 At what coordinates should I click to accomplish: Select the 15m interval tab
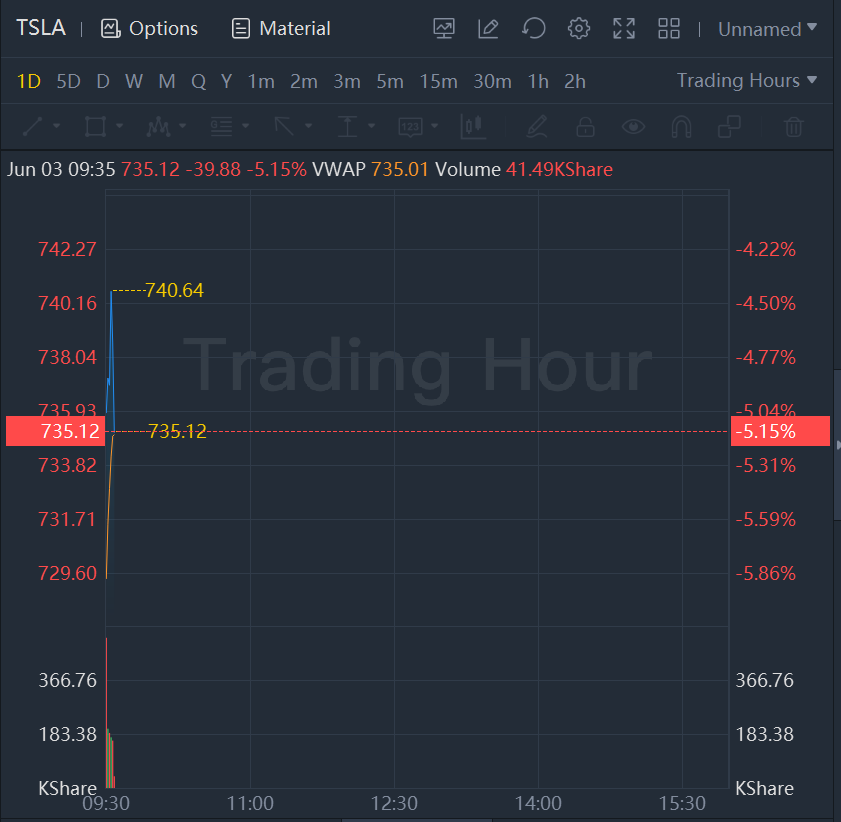(x=438, y=81)
